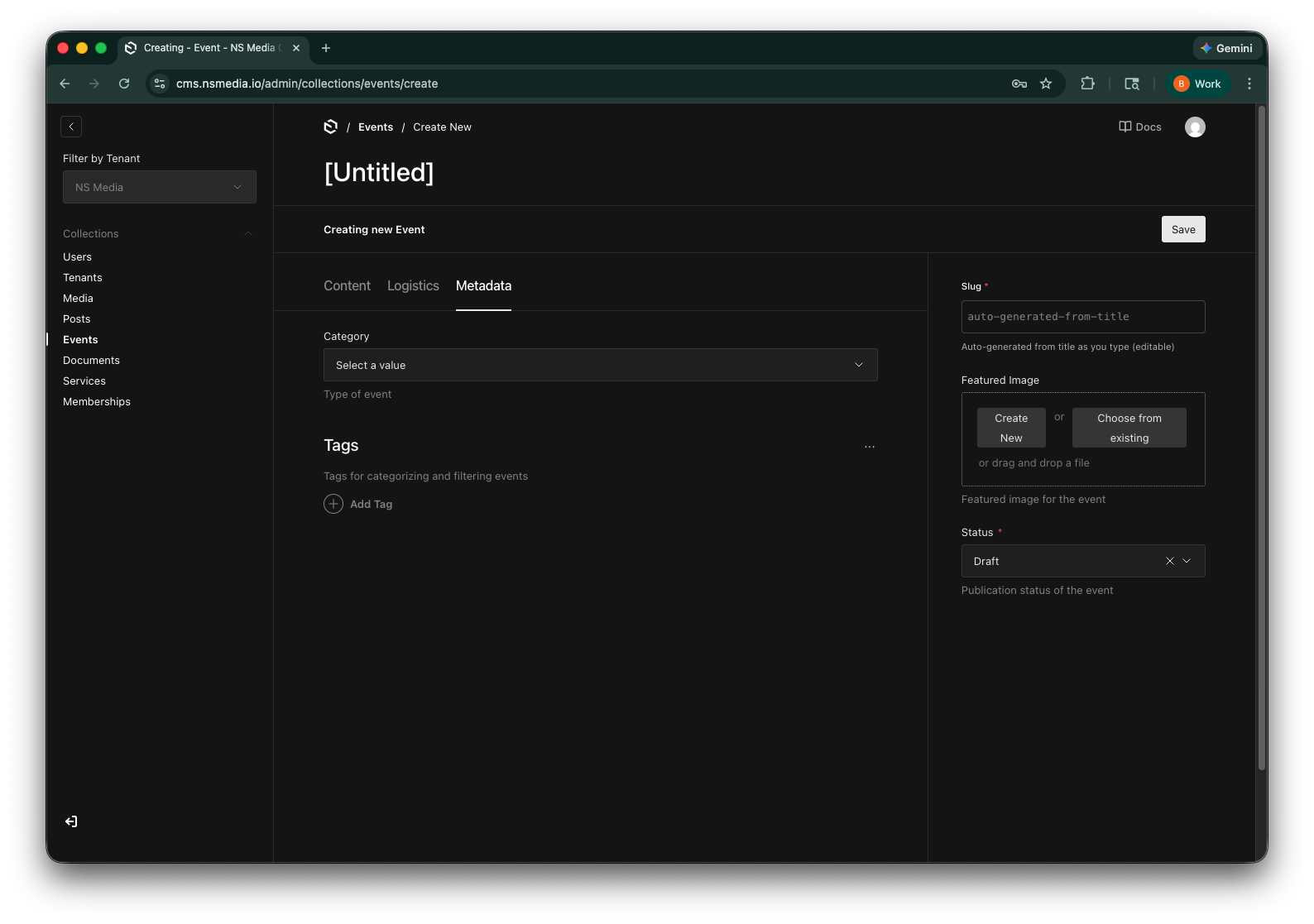
Task: Open the Tags three-dots options menu
Action: pyautogui.click(x=870, y=447)
